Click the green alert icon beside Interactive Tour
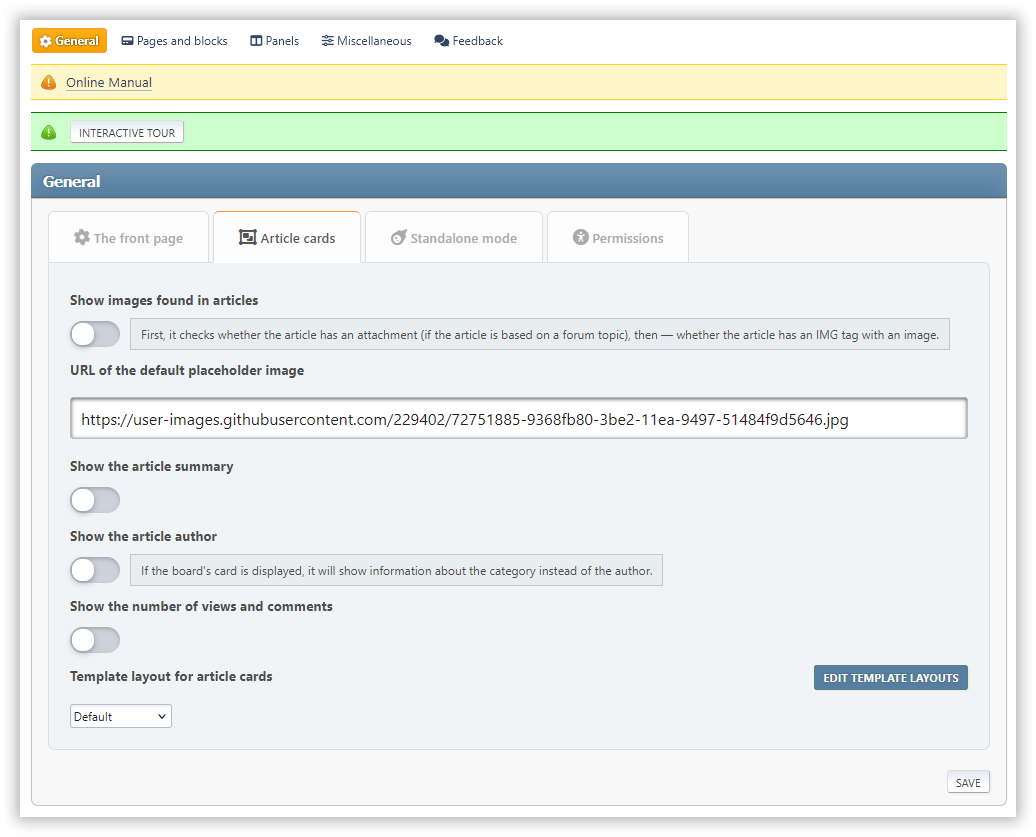This screenshot has width=1036, height=837. click(49, 133)
